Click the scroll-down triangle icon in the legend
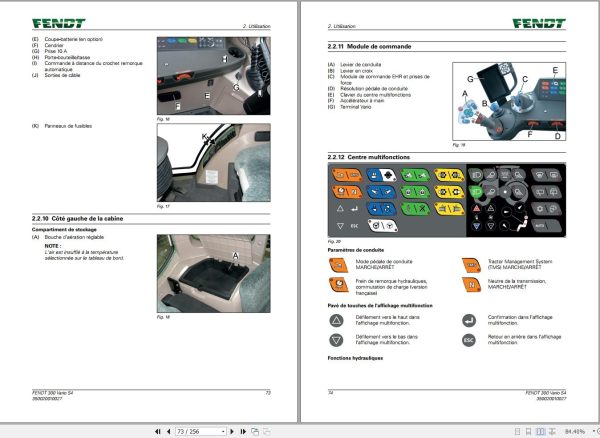The image size is (600, 438). [x=336, y=340]
